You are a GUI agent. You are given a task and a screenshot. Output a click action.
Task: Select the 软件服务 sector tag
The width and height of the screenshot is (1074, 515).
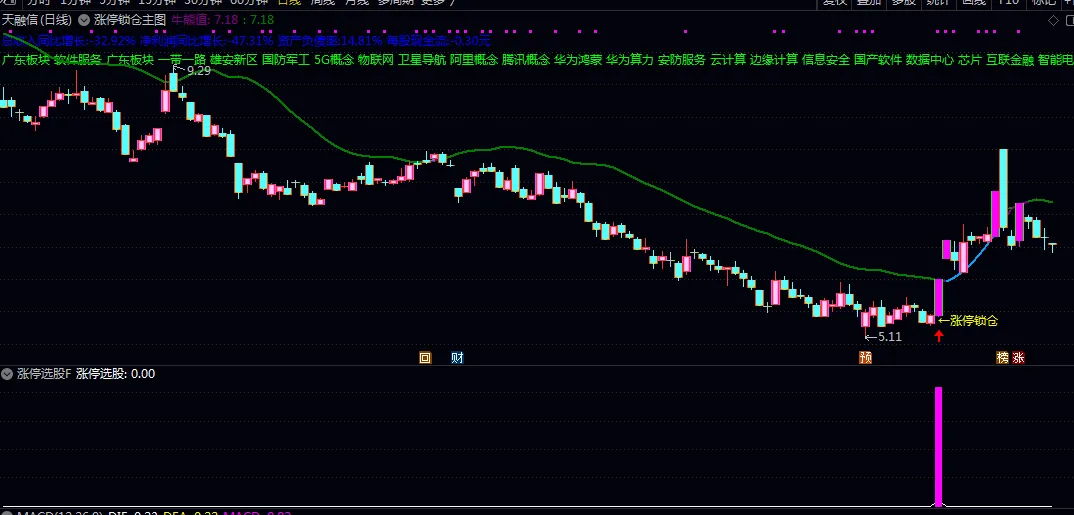[77, 60]
